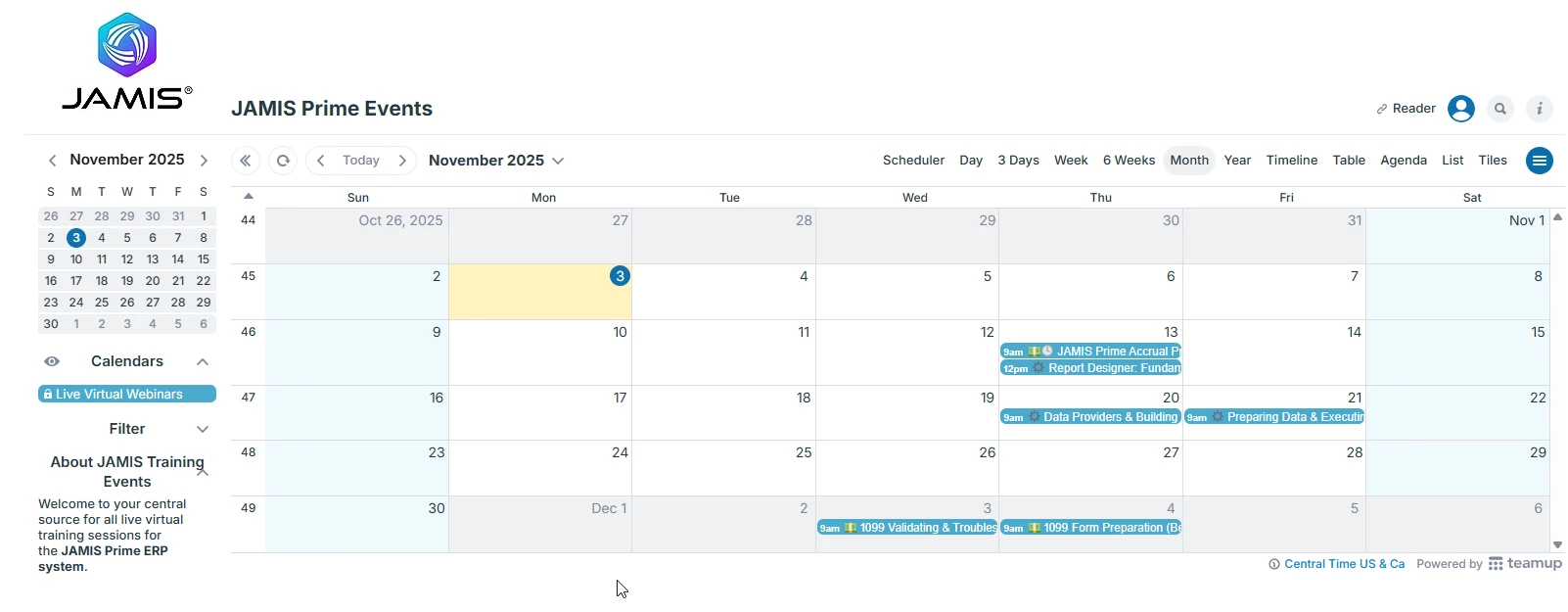Open the November 2025 date picker dropdown
Viewport: 1568px width, 612px height.
pos(496,161)
